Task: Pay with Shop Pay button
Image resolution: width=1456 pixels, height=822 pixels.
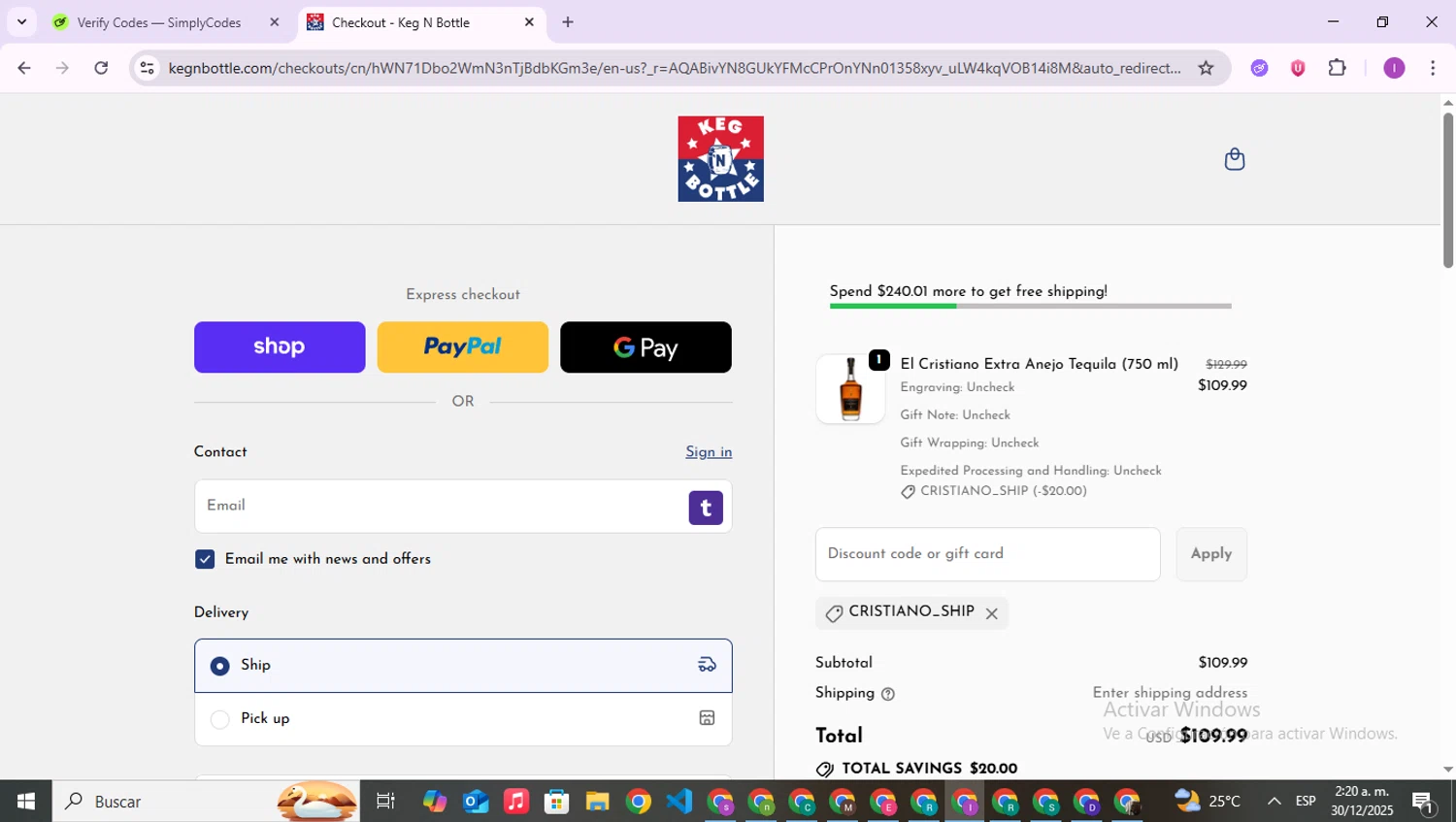Action: click(x=280, y=347)
